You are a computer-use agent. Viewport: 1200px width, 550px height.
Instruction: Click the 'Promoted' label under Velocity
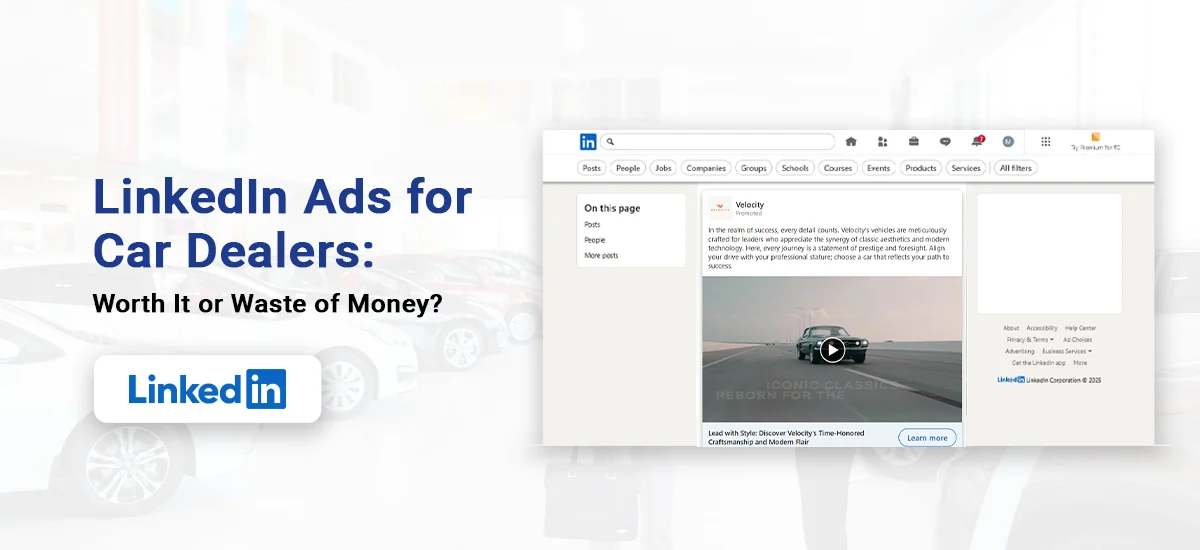coord(749,213)
